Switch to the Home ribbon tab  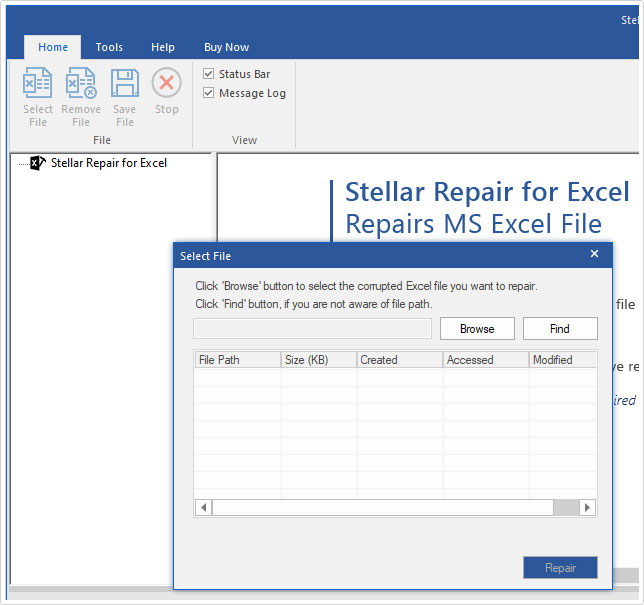point(53,47)
